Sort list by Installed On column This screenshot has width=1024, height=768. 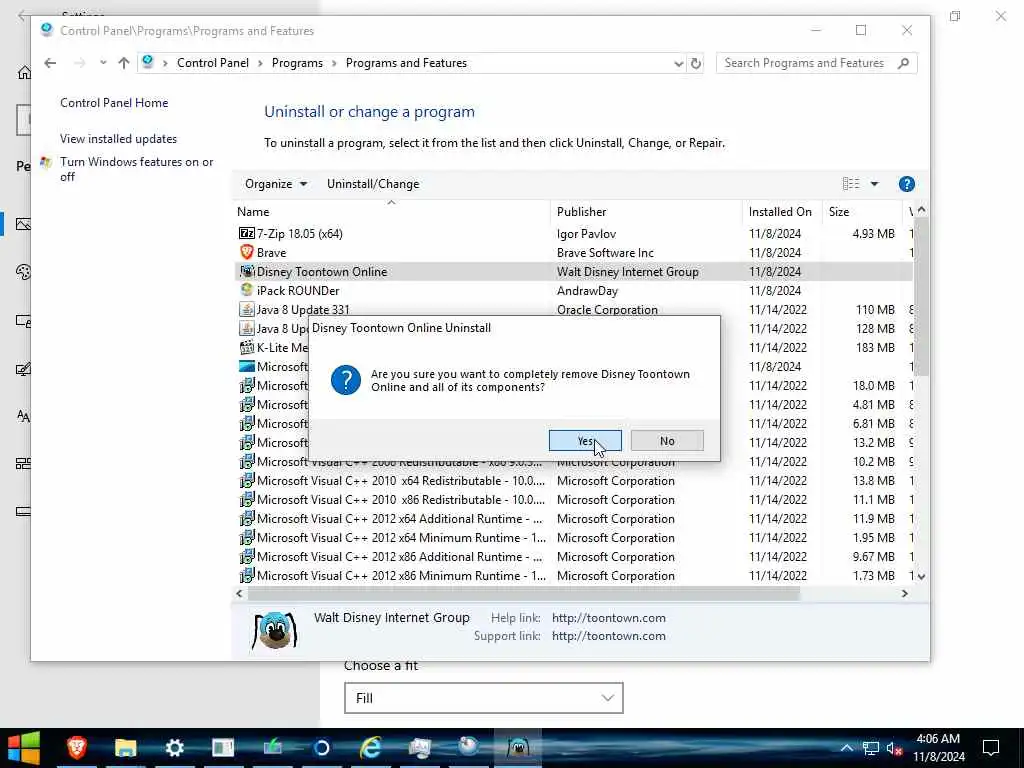pyautogui.click(x=781, y=212)
